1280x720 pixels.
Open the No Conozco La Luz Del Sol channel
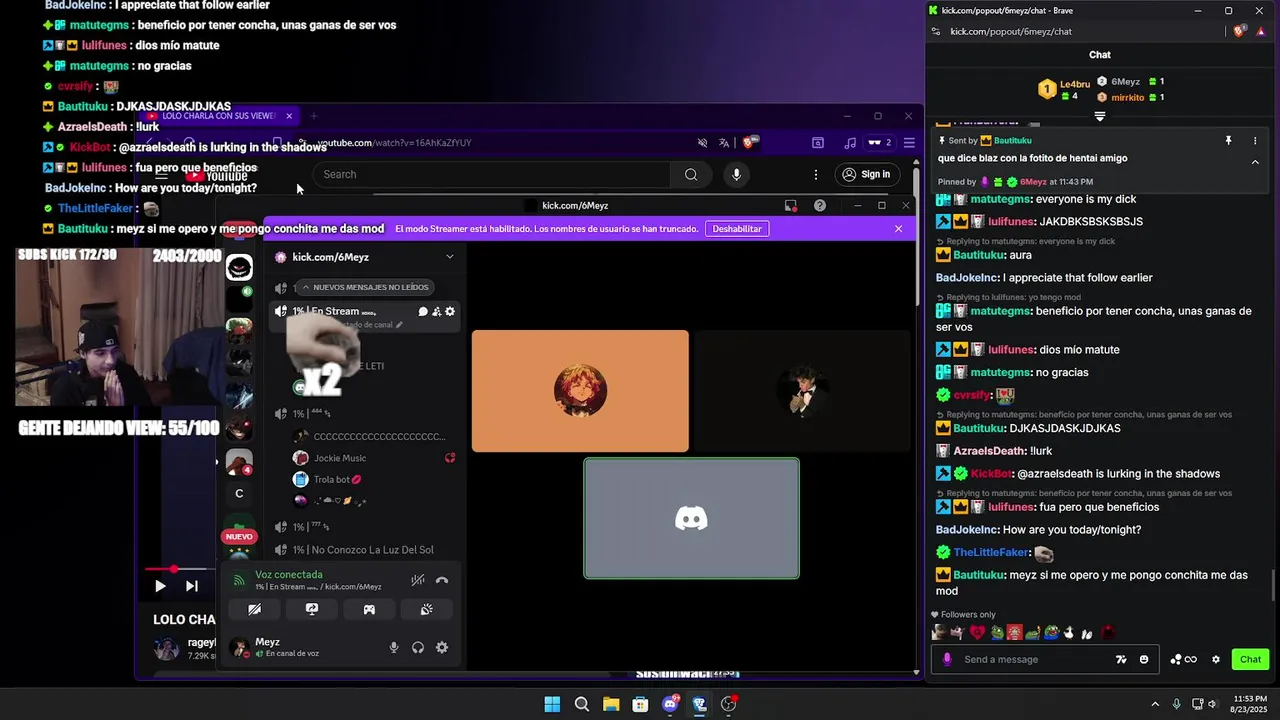365,550
